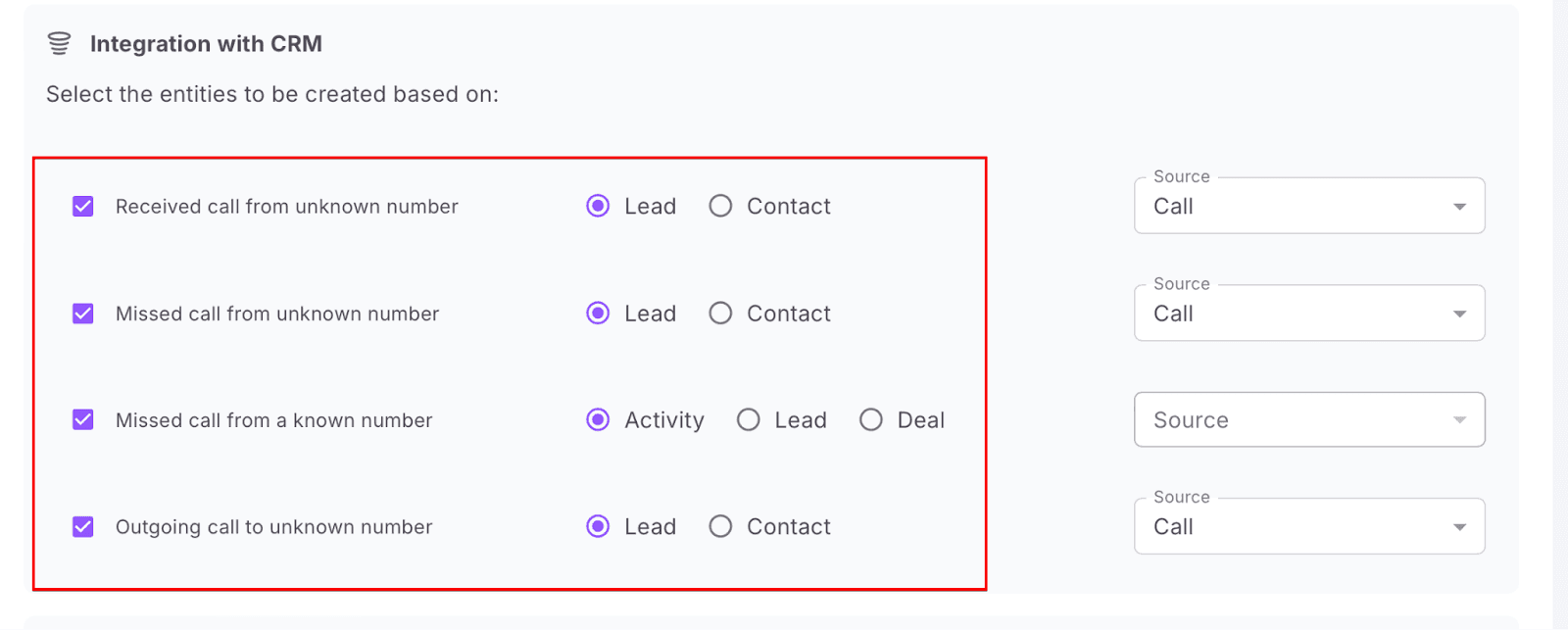Open Source dropdown for Received call row
This screenshot has height=630, width=1568.
(x=1308, y=207)
